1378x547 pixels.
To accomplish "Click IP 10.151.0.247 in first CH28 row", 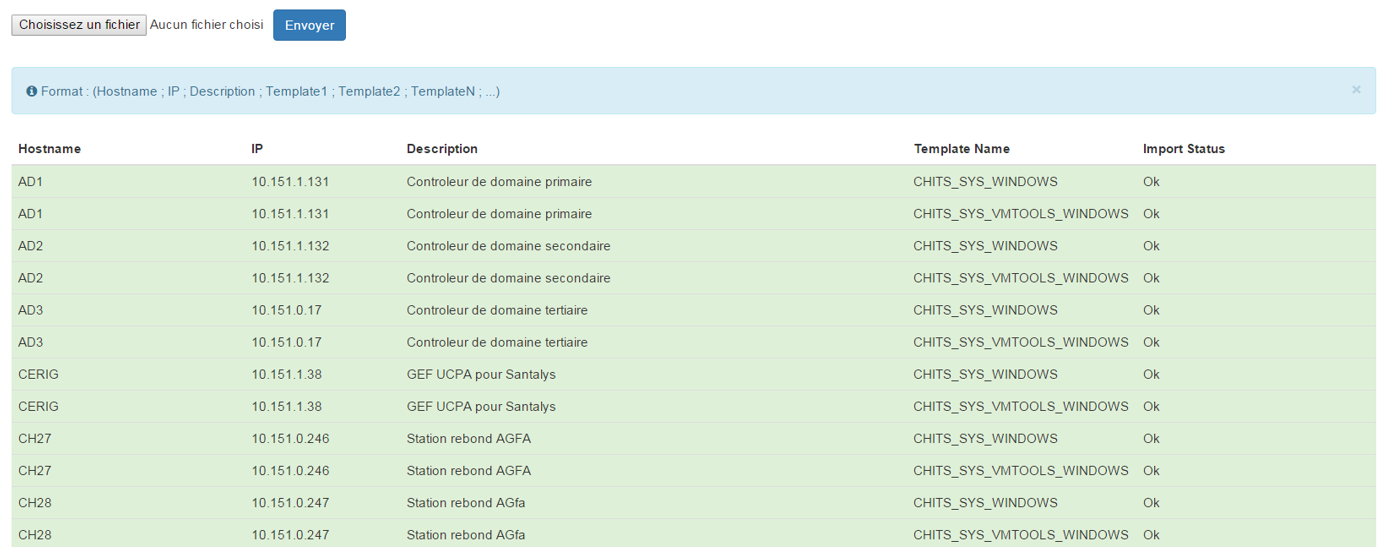I will coord(290,502).
